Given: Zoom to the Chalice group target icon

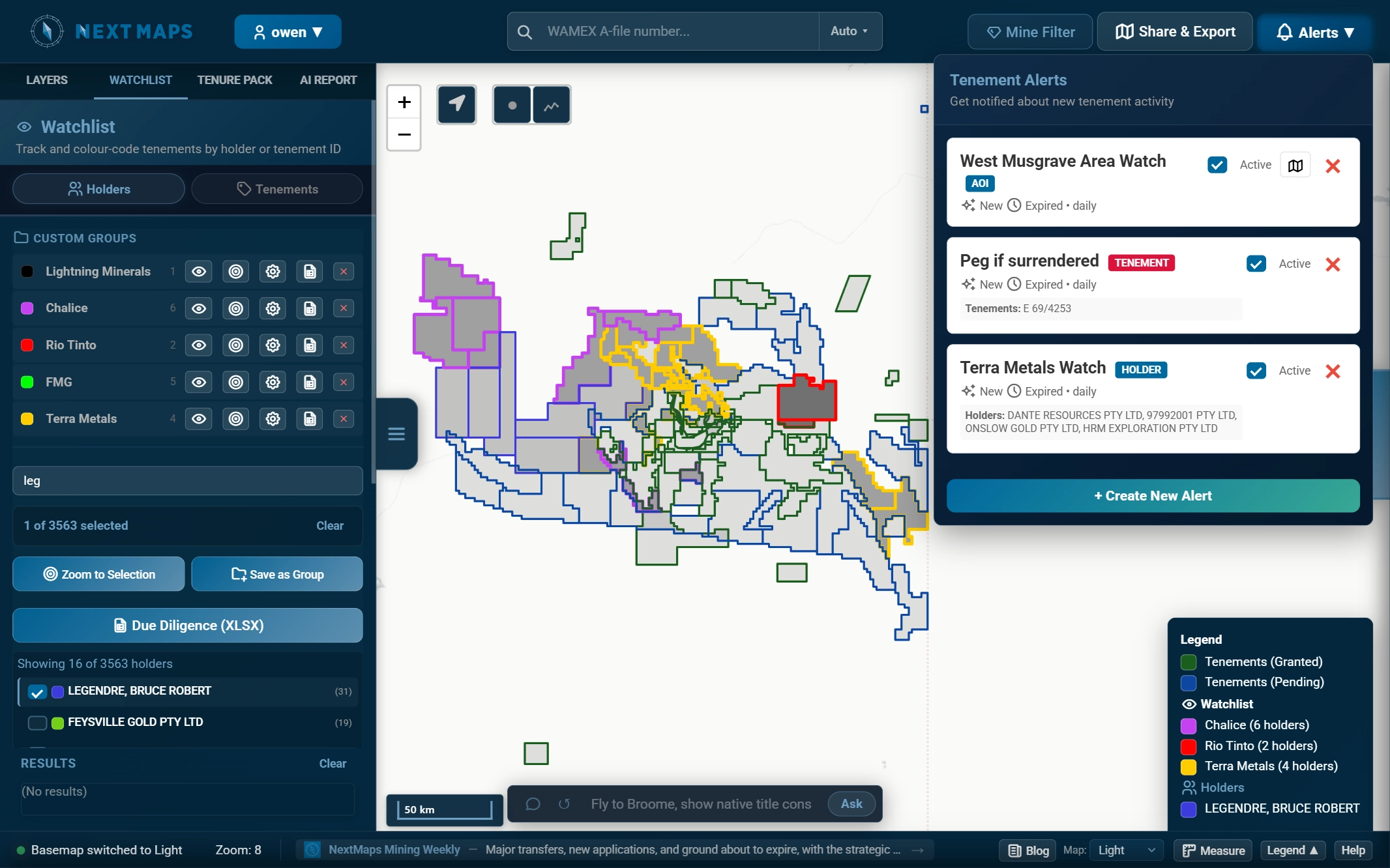Looking at the screenshot, I should [236, 308].
